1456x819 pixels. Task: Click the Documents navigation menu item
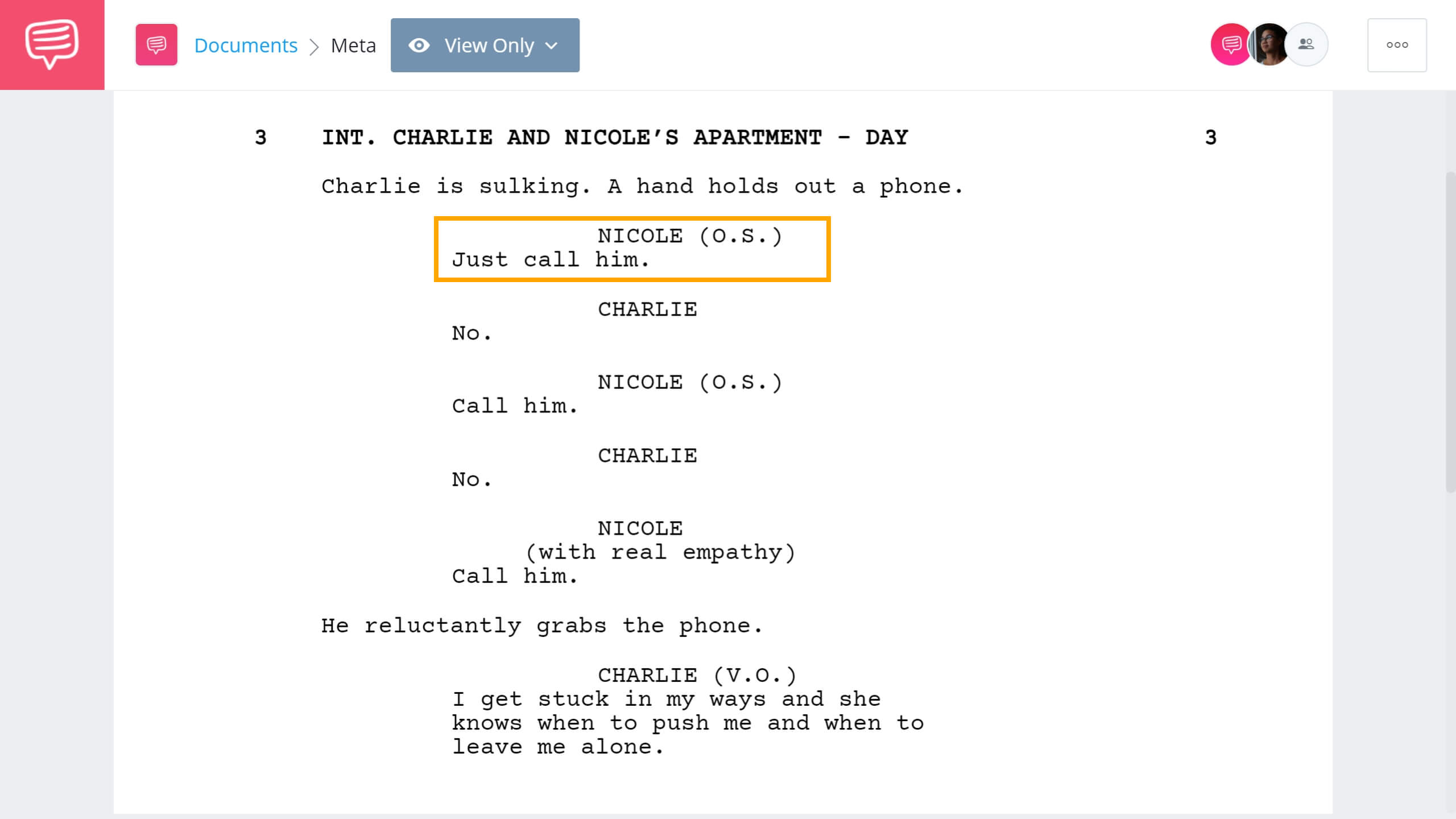pyautogui.click(x=245, y=44)
